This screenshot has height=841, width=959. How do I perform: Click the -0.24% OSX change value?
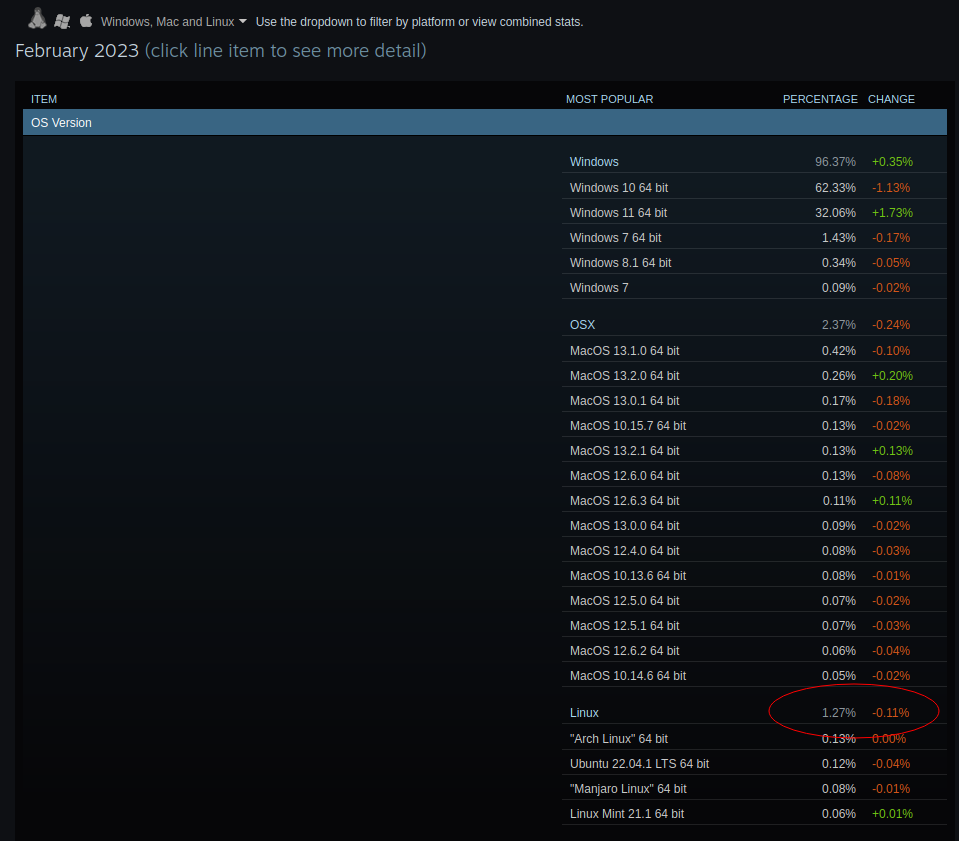[890, 324]
